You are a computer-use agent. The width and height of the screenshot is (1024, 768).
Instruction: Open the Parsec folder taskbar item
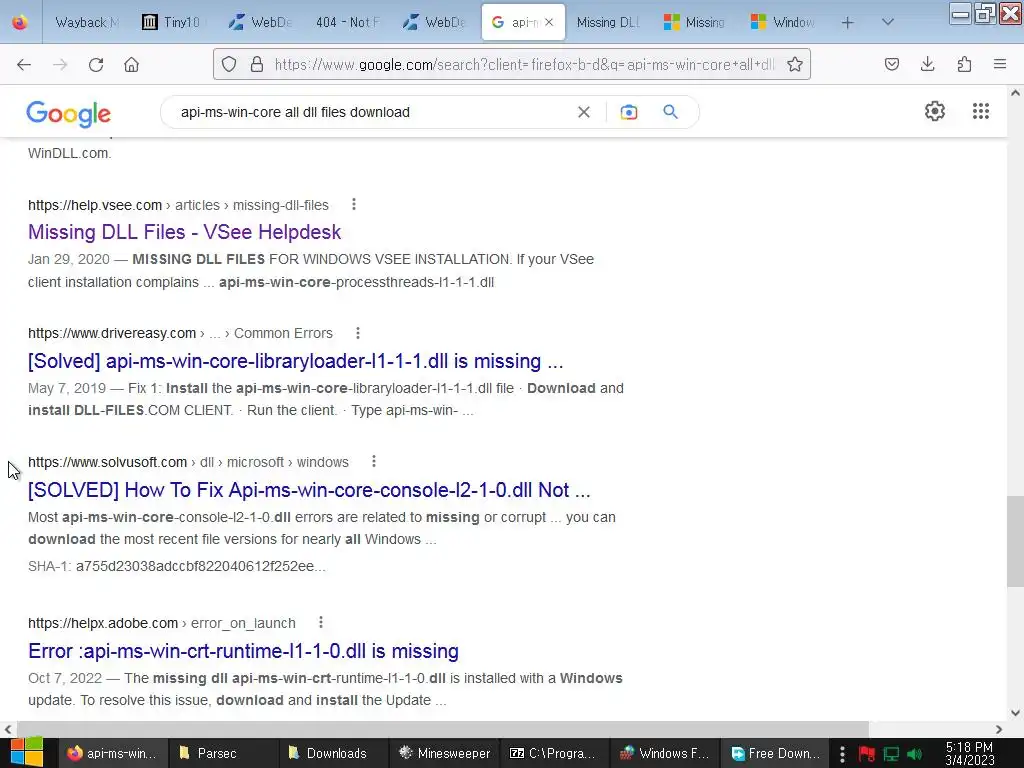click(x=223, y=753)
